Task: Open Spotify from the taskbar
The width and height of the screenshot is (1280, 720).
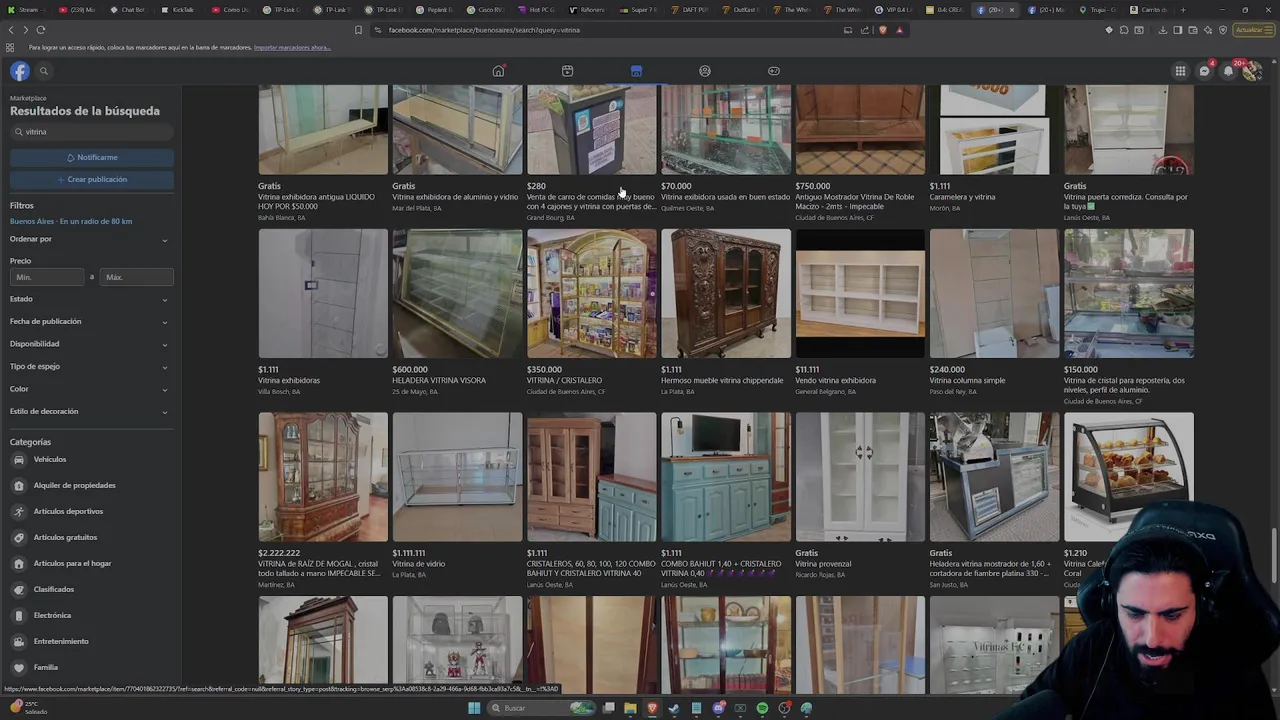Action: 762,708
